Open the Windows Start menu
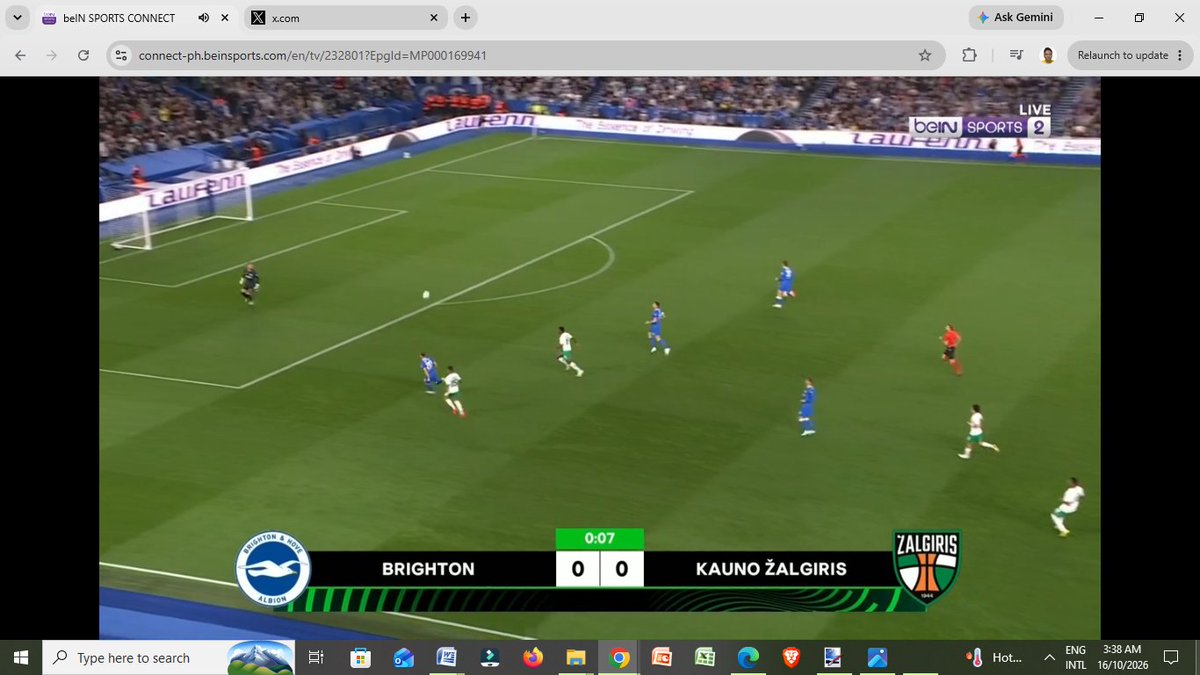The width and height of the screenshot is (1200, 675). (x=21, y=657)
